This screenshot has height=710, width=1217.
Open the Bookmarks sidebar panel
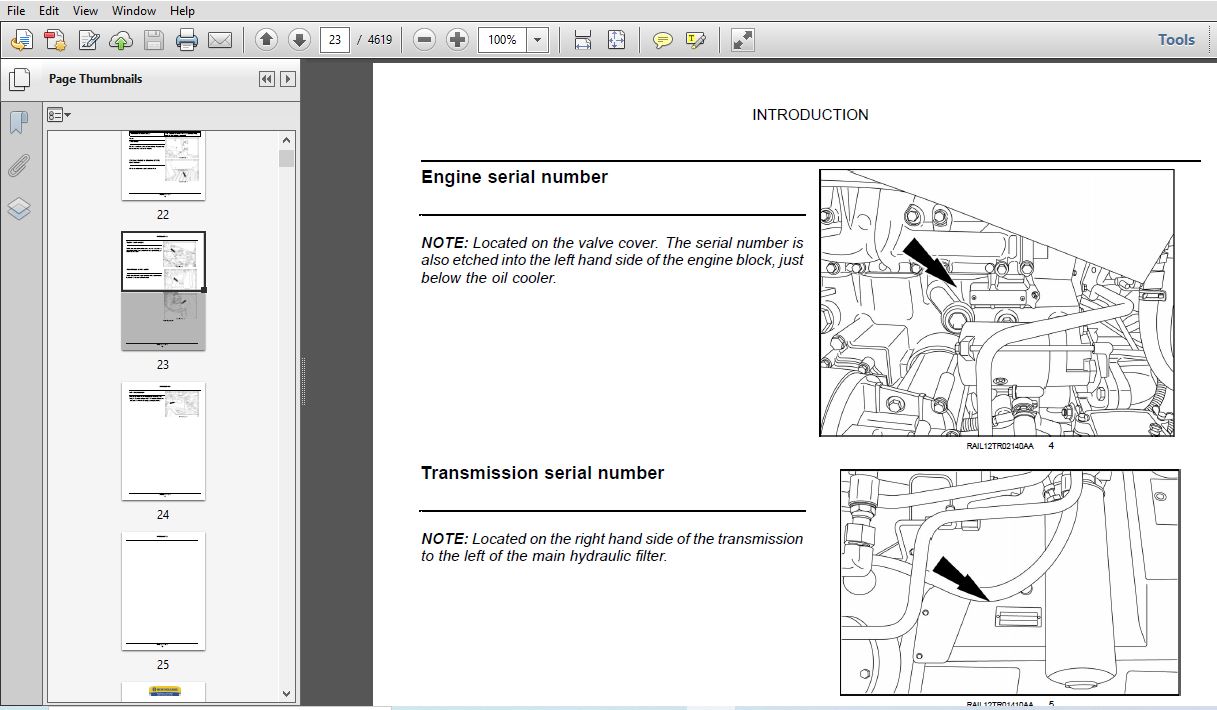tap(19, 122)
